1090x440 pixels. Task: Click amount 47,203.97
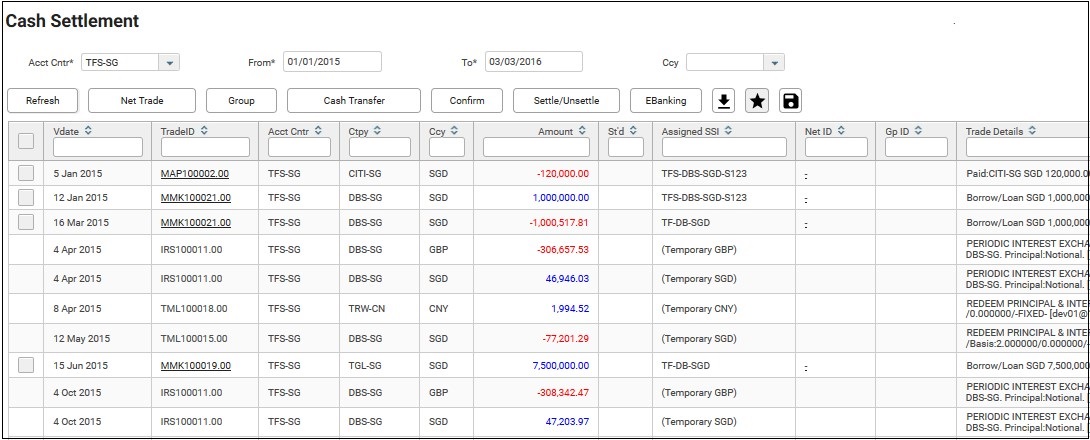click(x=568, y=421)
